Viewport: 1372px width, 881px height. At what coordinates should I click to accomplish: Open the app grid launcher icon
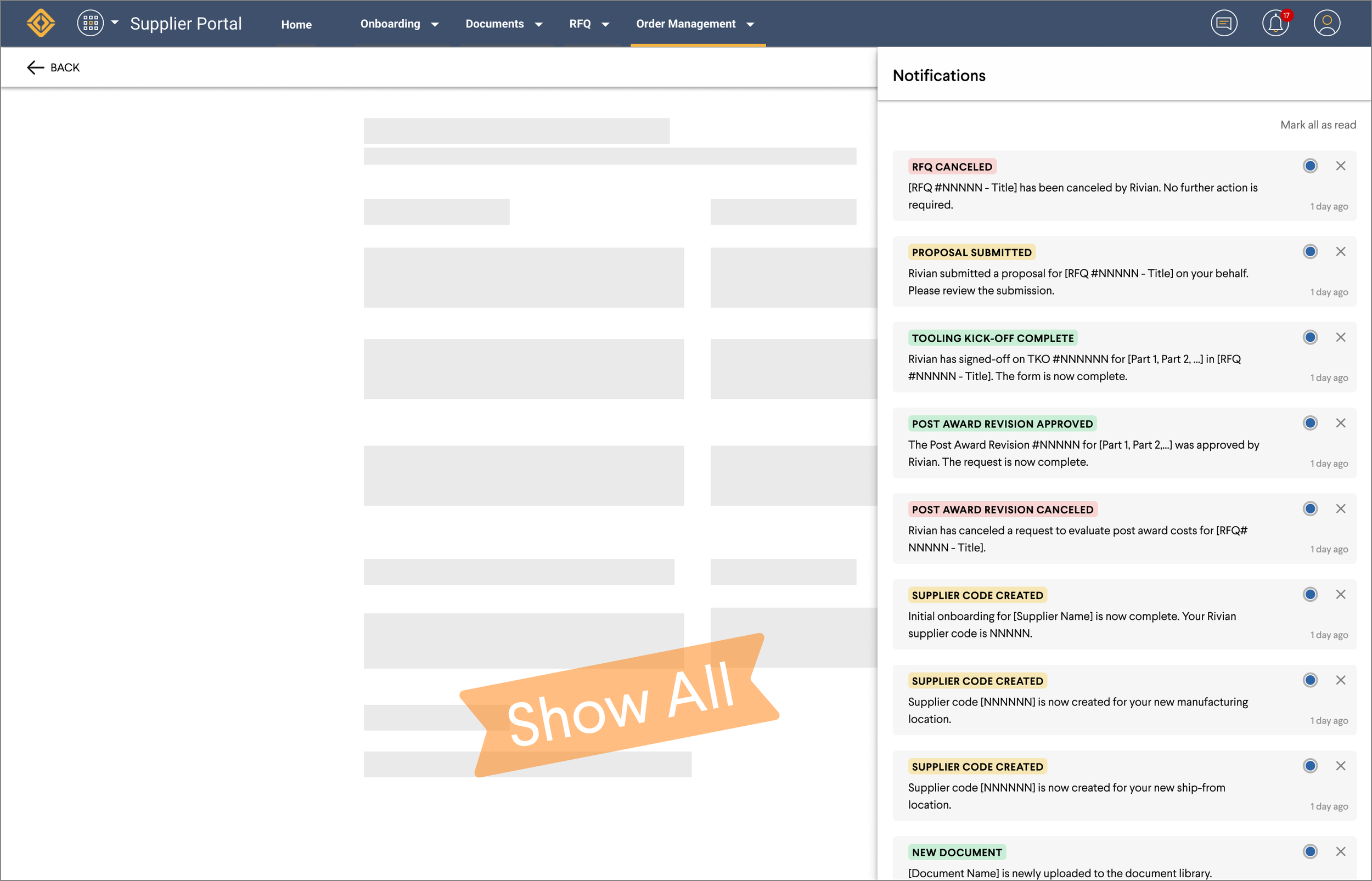tap(91, 23)
